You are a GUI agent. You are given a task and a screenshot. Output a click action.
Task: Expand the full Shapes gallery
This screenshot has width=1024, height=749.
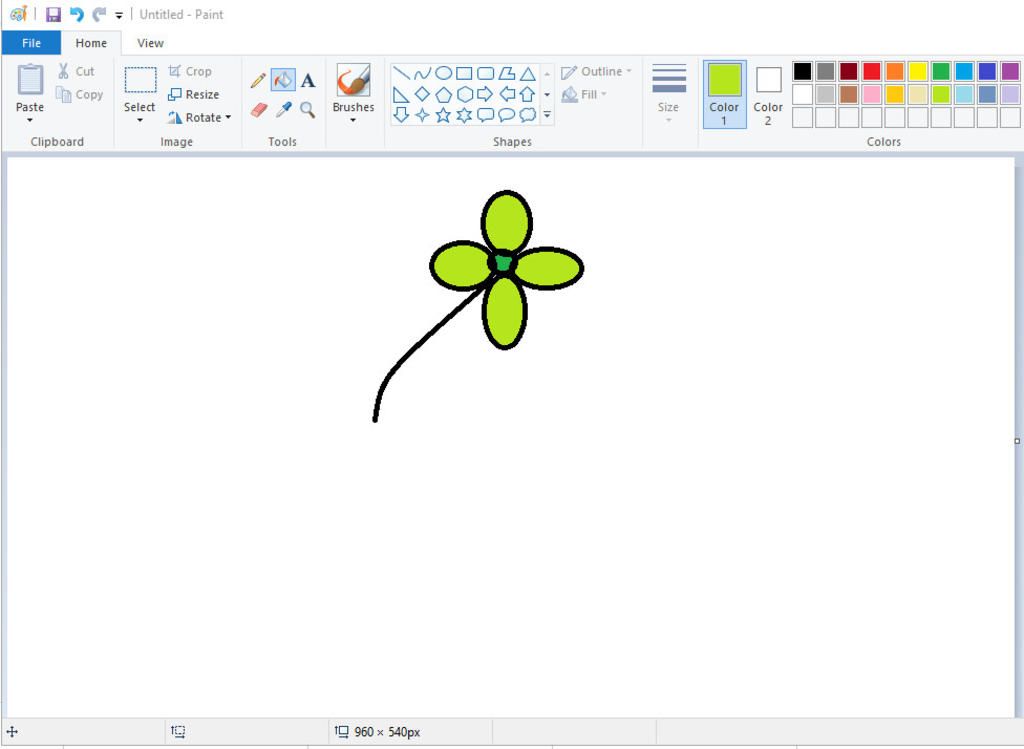pos(547,115)
